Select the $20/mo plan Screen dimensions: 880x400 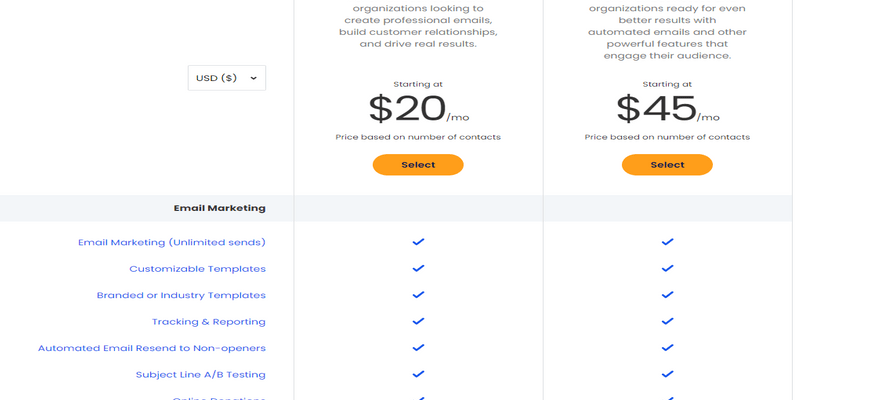[418, 165]
